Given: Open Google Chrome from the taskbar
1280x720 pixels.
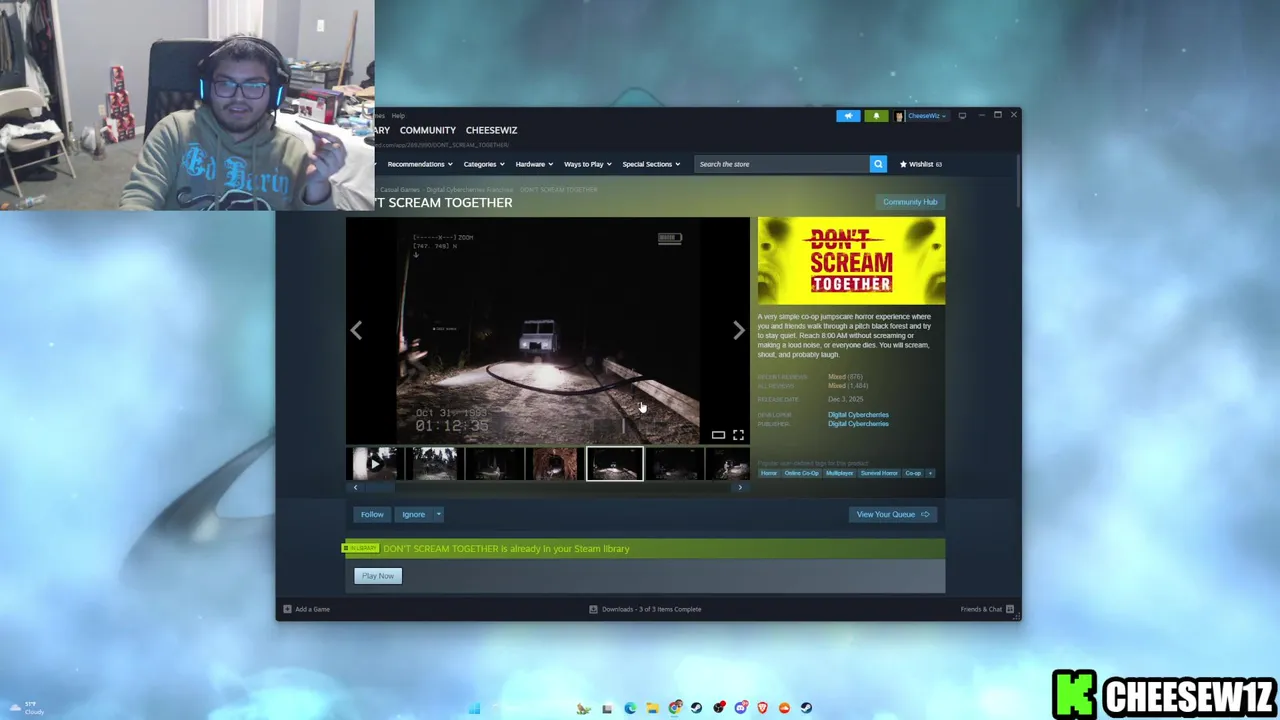Looking at the screenshot, I should 675,708.
